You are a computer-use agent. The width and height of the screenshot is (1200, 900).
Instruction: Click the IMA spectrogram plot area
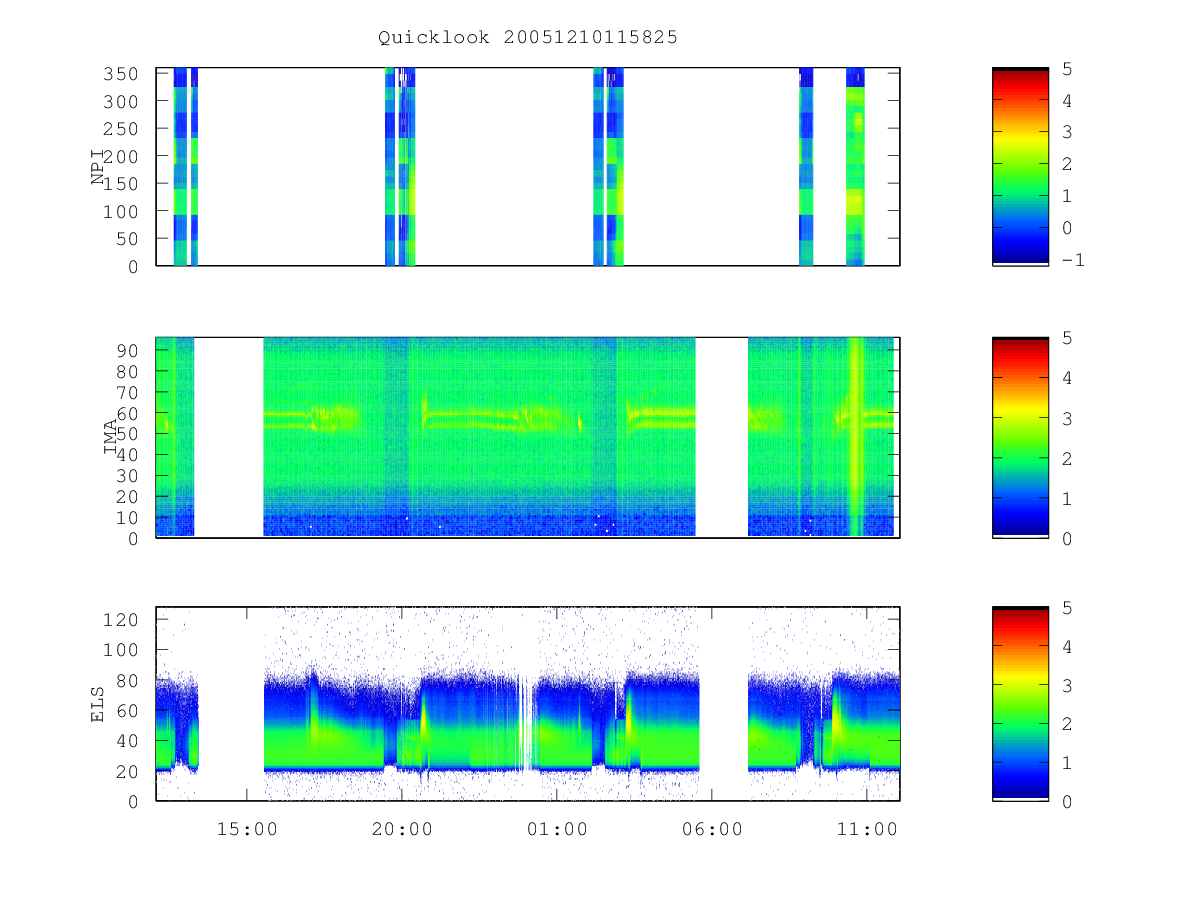pos(528,437)
